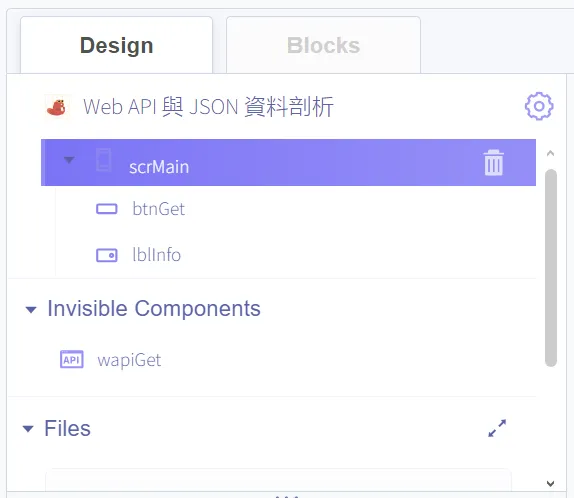Click the scrMain screen phone icon

[x=104, y=160]
